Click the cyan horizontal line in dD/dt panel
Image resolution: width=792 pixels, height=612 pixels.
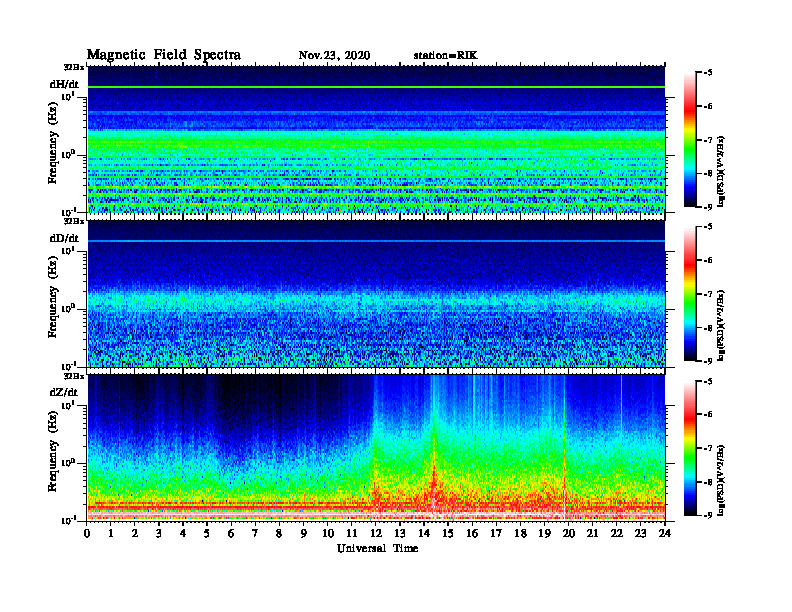point(376,241)
